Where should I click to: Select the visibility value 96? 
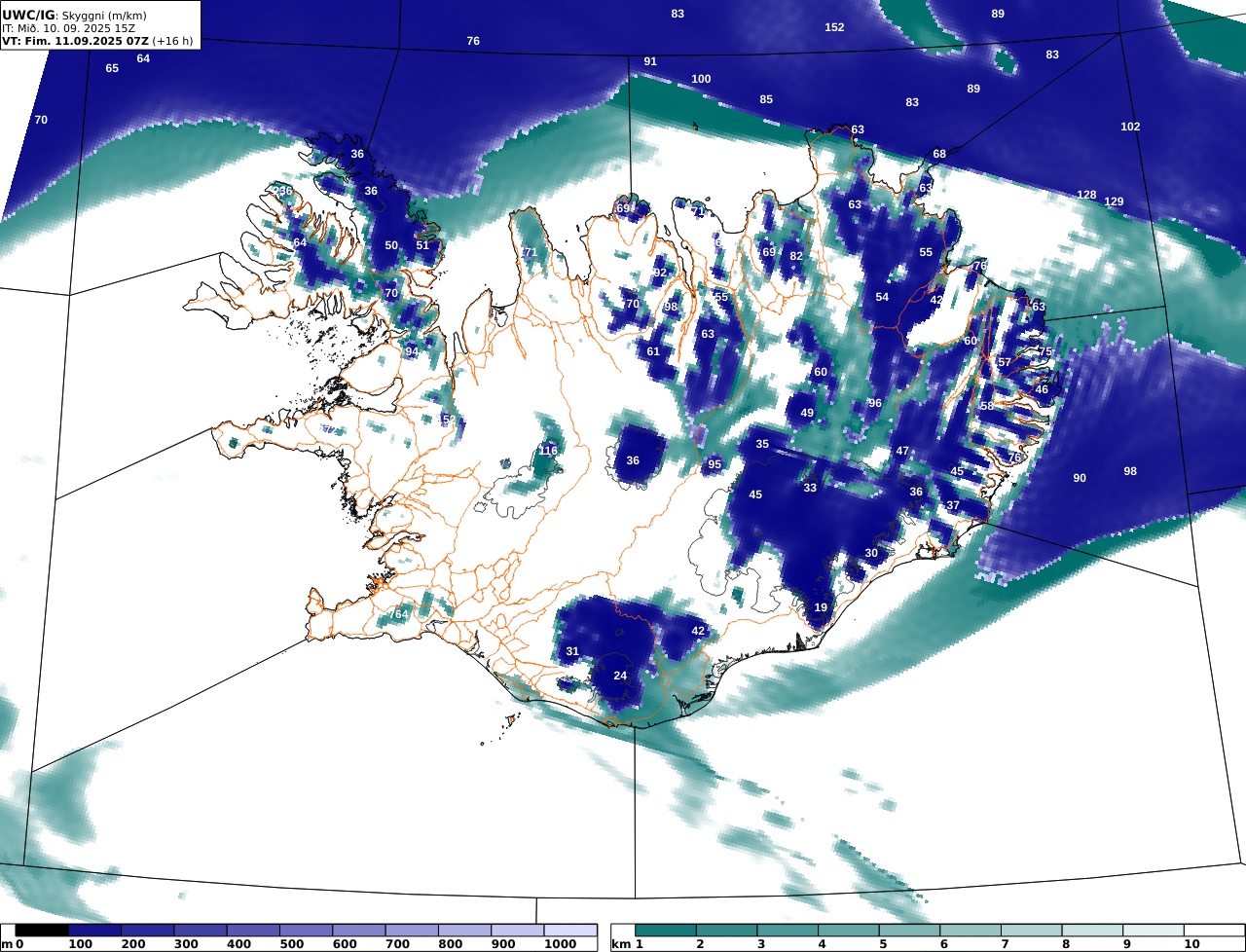point(875,403)
